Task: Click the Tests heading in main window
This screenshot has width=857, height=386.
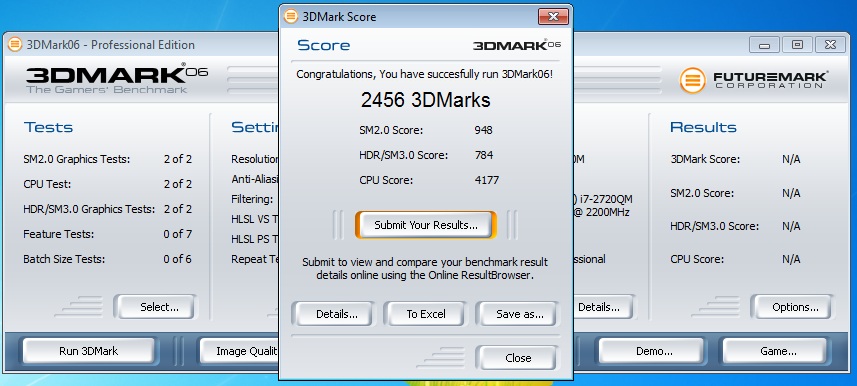Action: click(x=48, y=127)
